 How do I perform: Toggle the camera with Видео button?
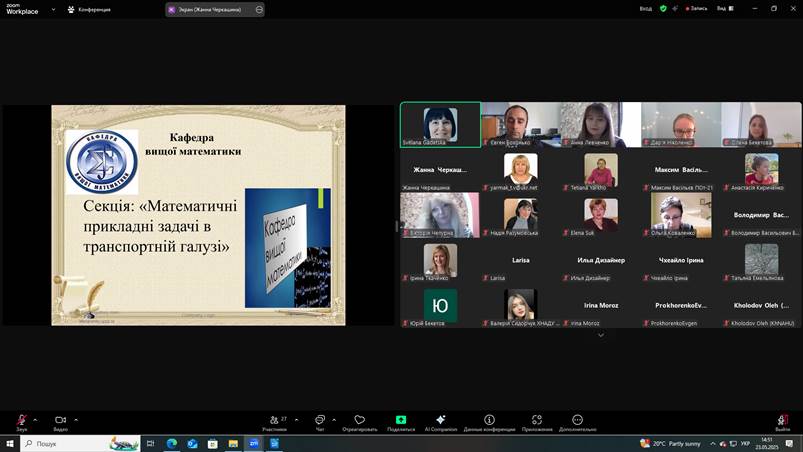click(x=60, y=420)
